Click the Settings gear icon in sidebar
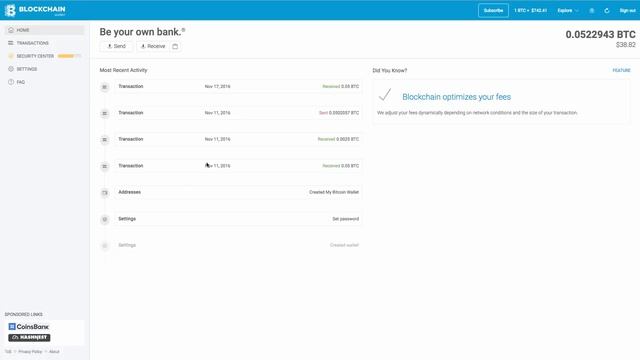 click(11, 69)
